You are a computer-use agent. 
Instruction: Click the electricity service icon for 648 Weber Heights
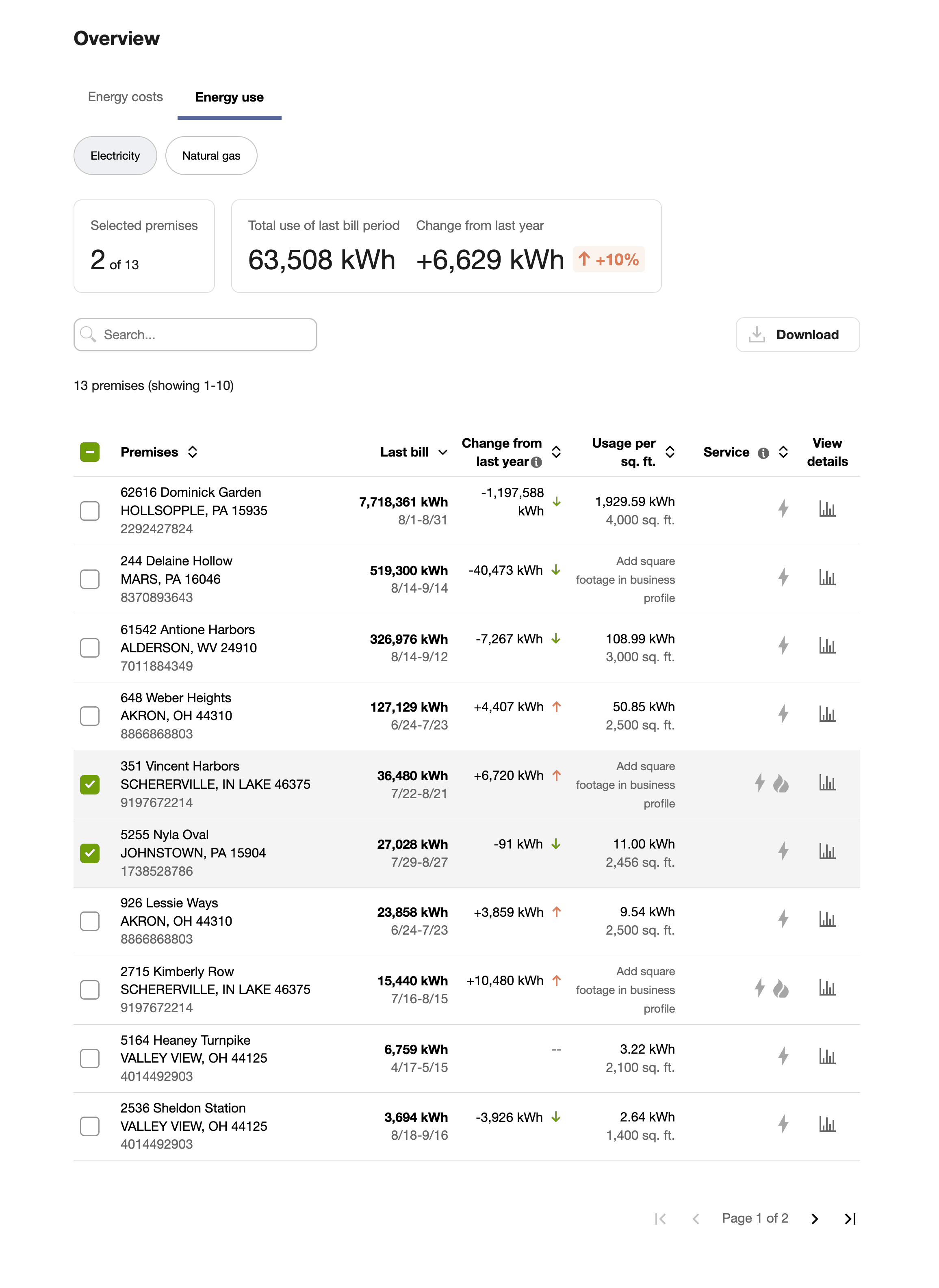pos(784,714)
